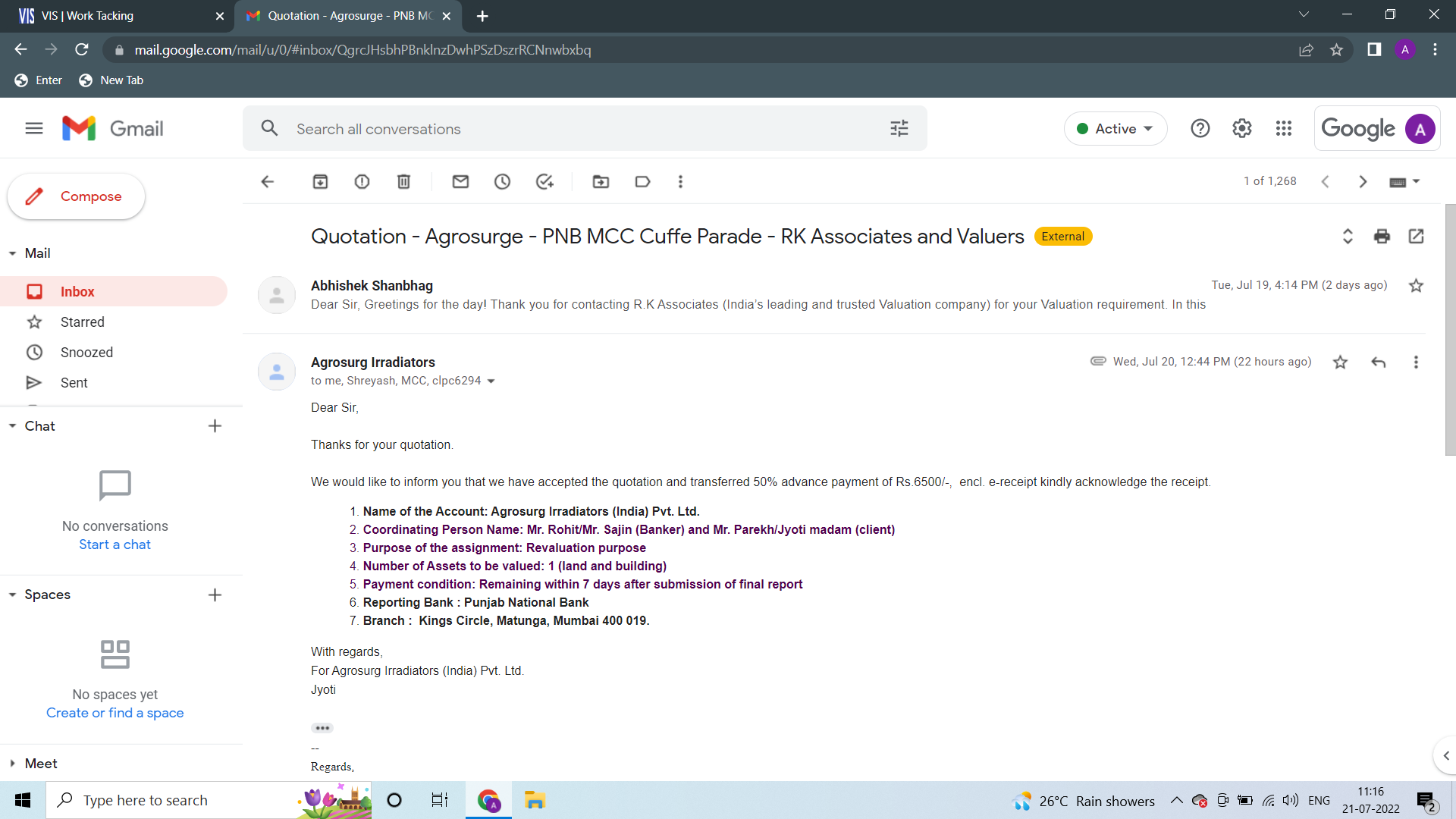Open Task View on taskbar
The image size is (1456, 819).
coord(440,800)
